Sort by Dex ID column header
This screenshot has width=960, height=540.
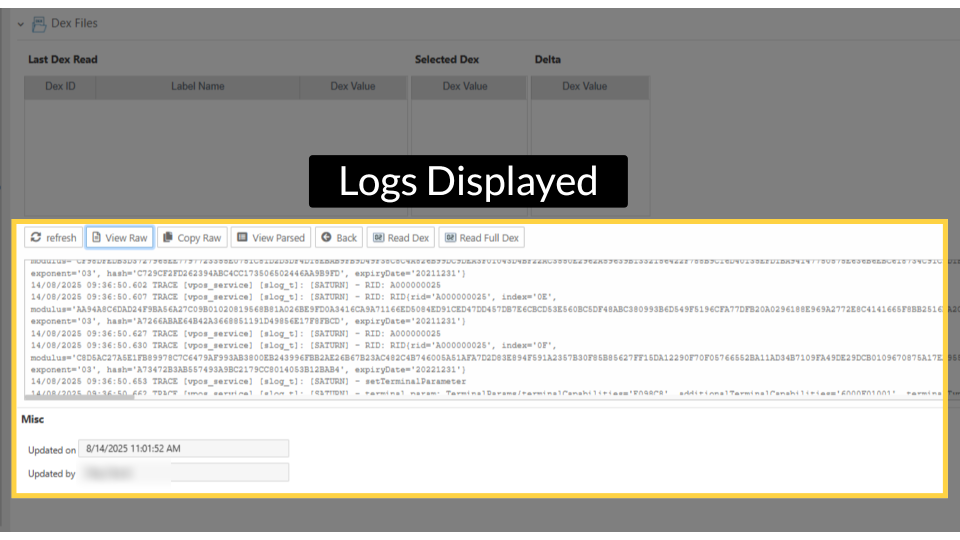[x=61, y=87]
